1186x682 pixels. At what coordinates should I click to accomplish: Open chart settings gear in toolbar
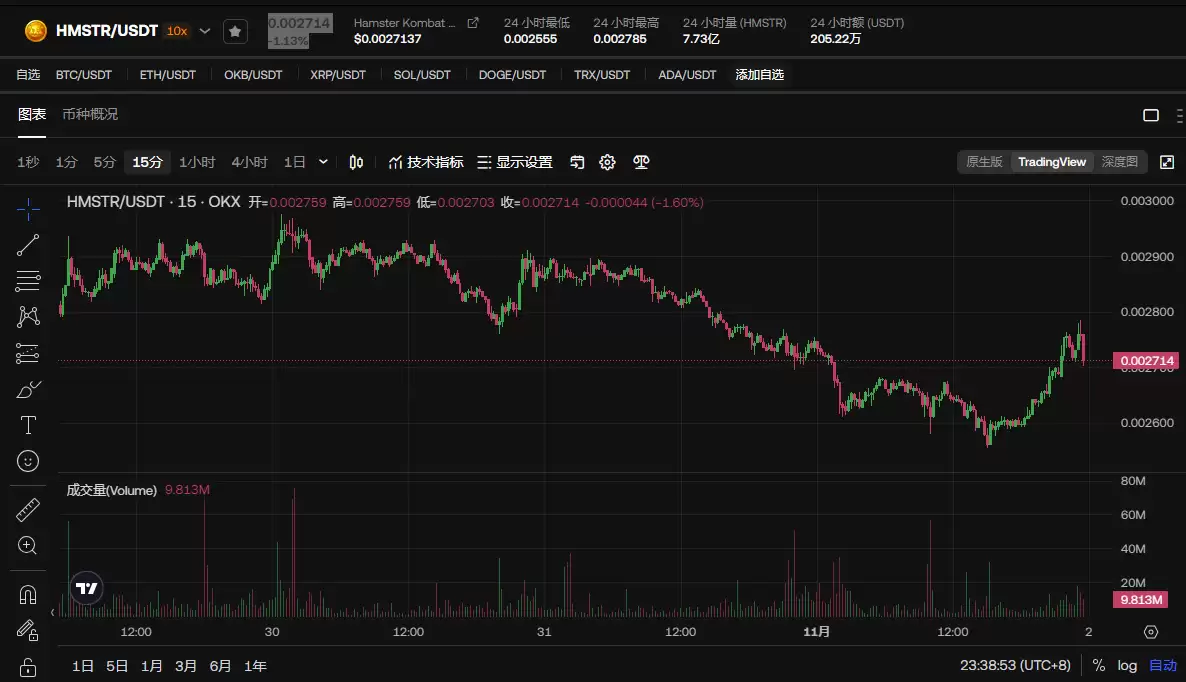pos(607,162)
